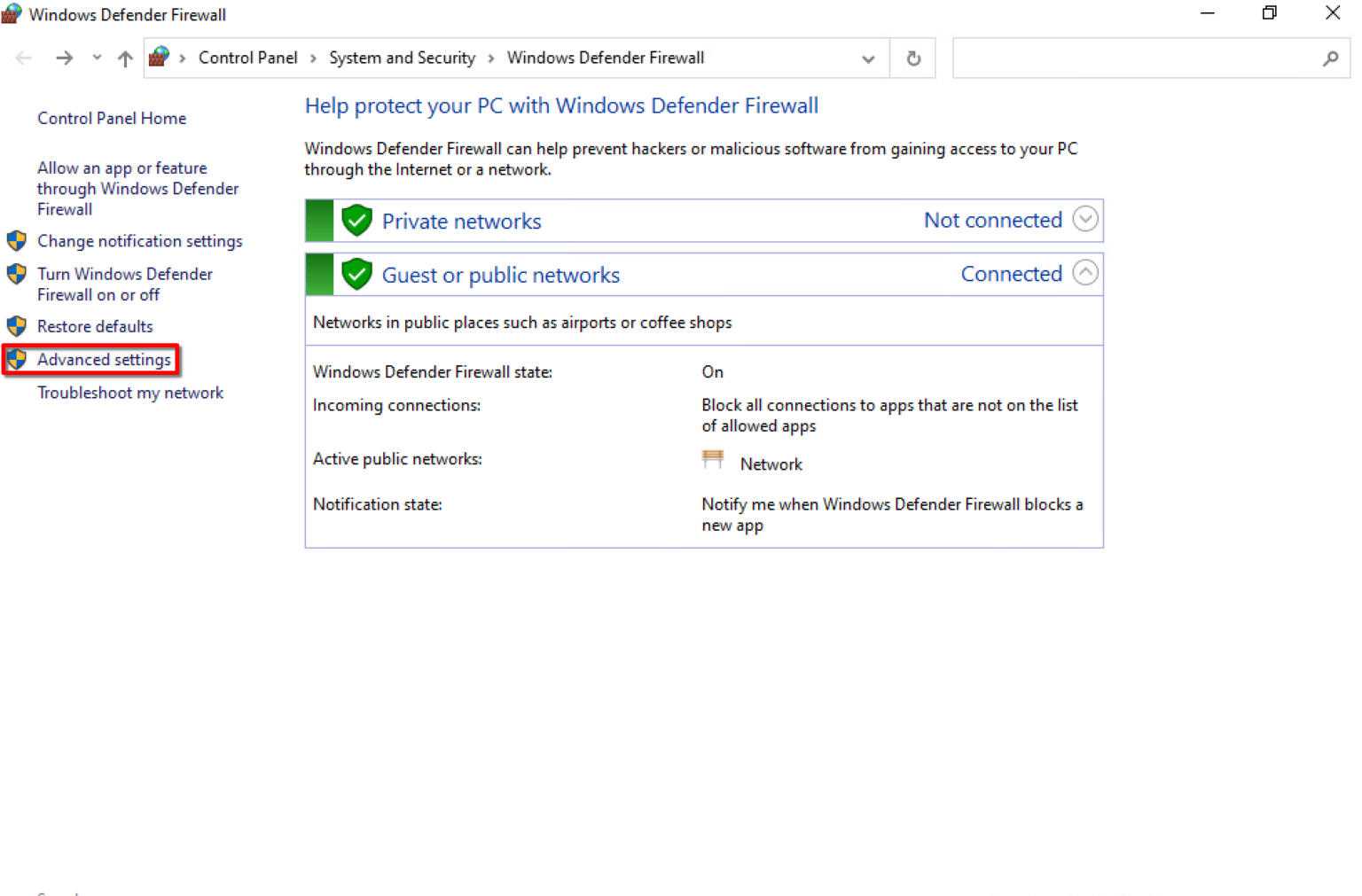Go to System and Security breadcrumb
The image size is (1362, 896).
[402, 58]
